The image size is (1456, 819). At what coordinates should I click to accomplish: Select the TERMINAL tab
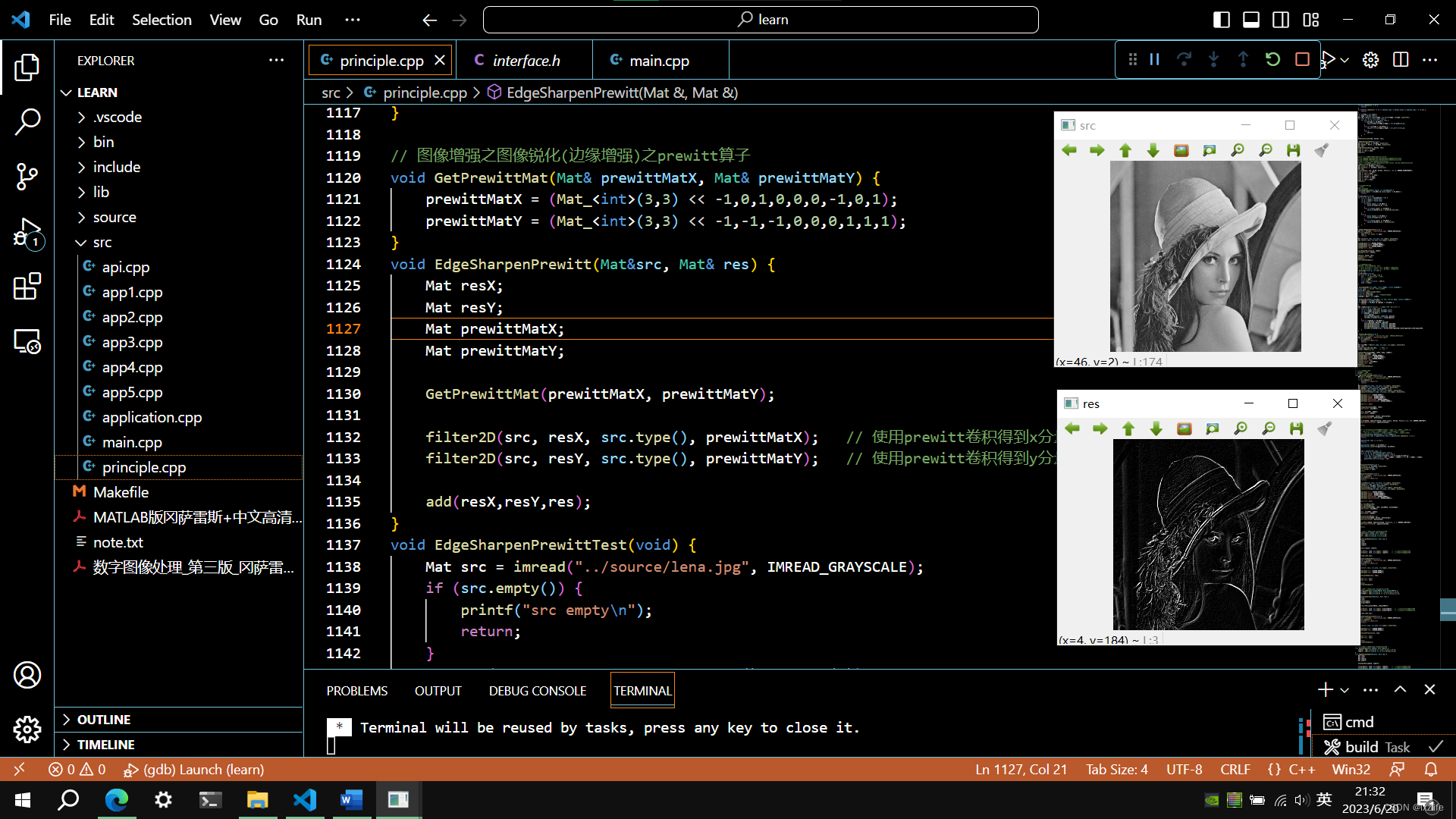click(641, 690)
